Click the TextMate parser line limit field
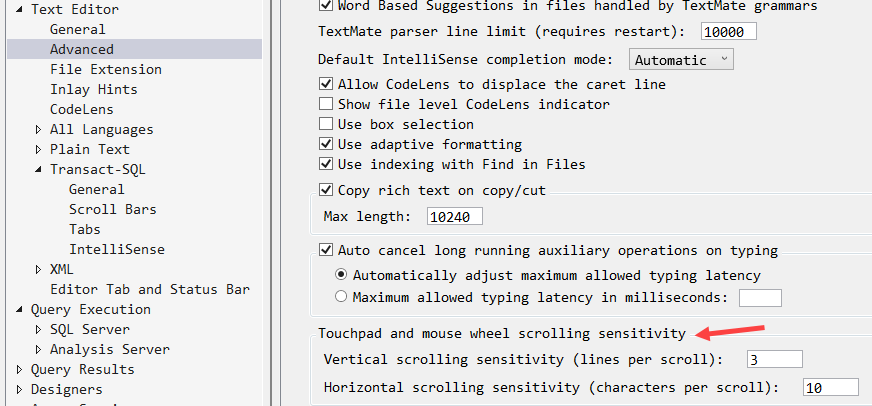The image size is (872, 406). (728, 31)
